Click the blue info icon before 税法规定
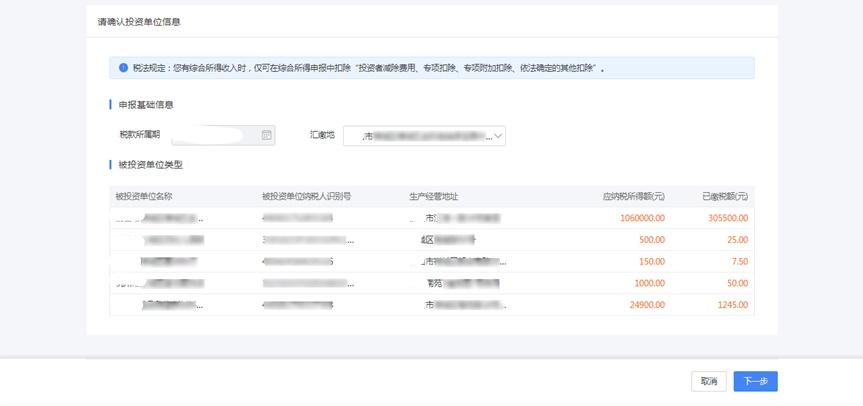 pos(123,68)
